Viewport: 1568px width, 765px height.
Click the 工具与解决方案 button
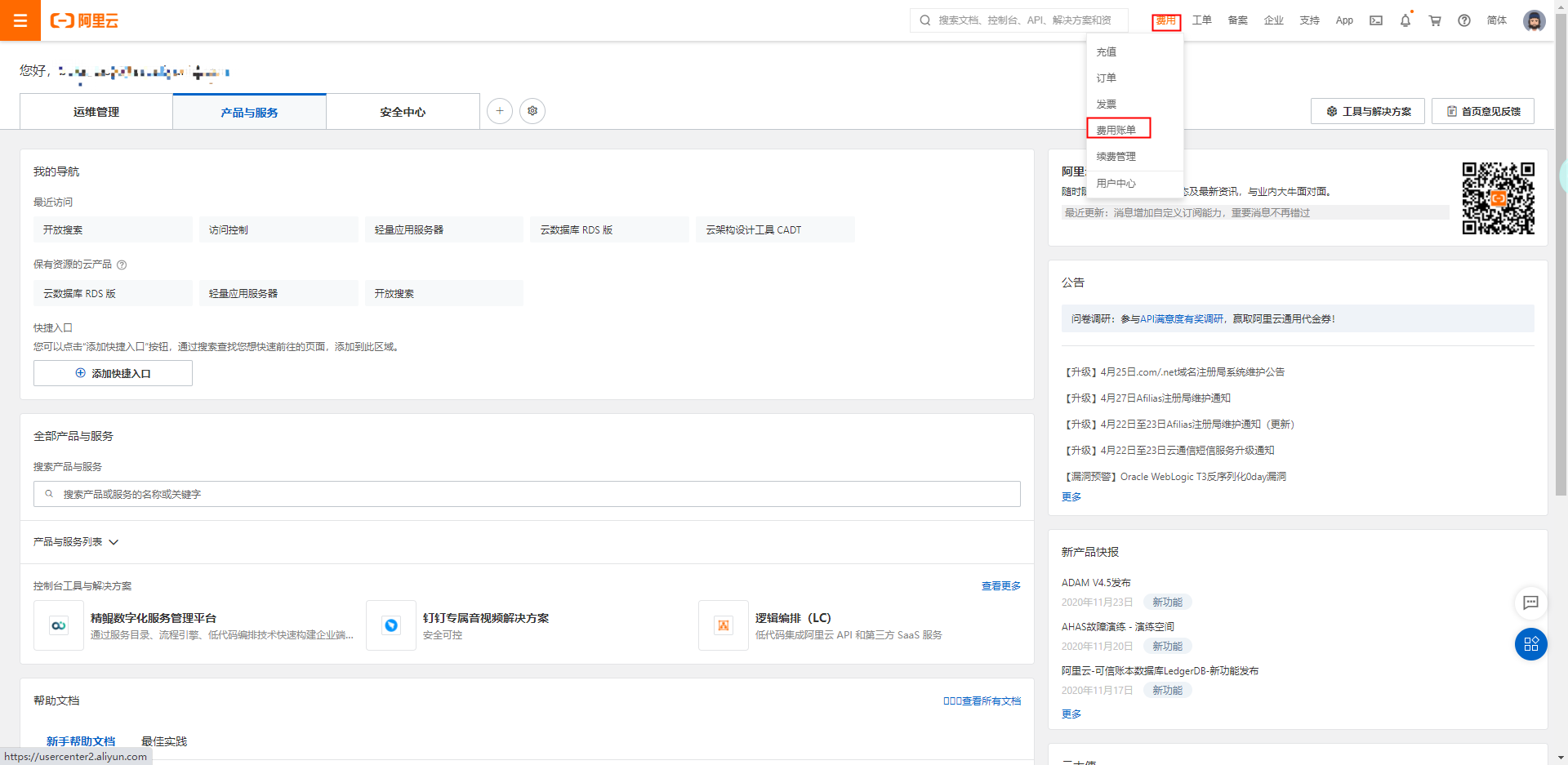click(1368, 111)
